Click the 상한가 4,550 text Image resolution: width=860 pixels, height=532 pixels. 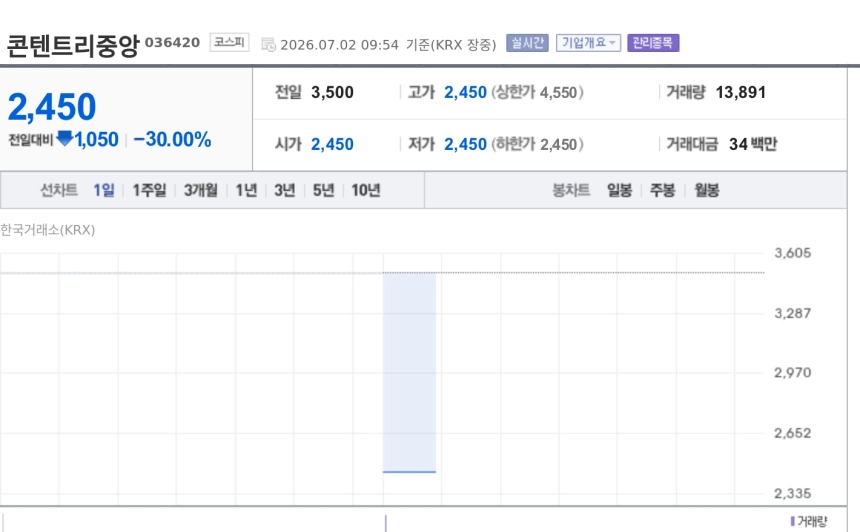coord(537,92)
